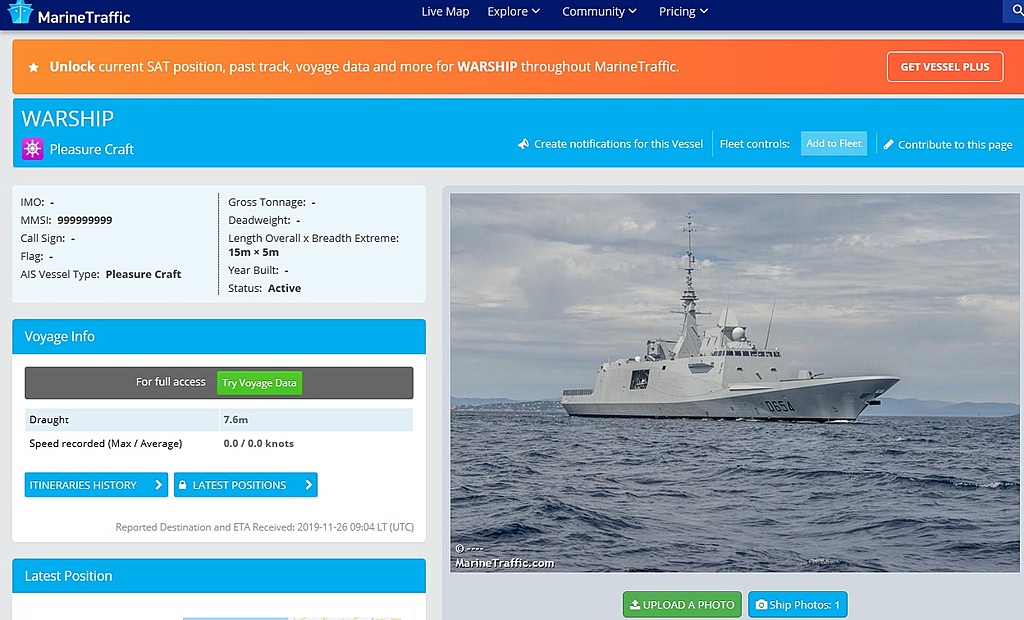
Task: Expand the Community dropdown chevron
Action: coord(632,11)
